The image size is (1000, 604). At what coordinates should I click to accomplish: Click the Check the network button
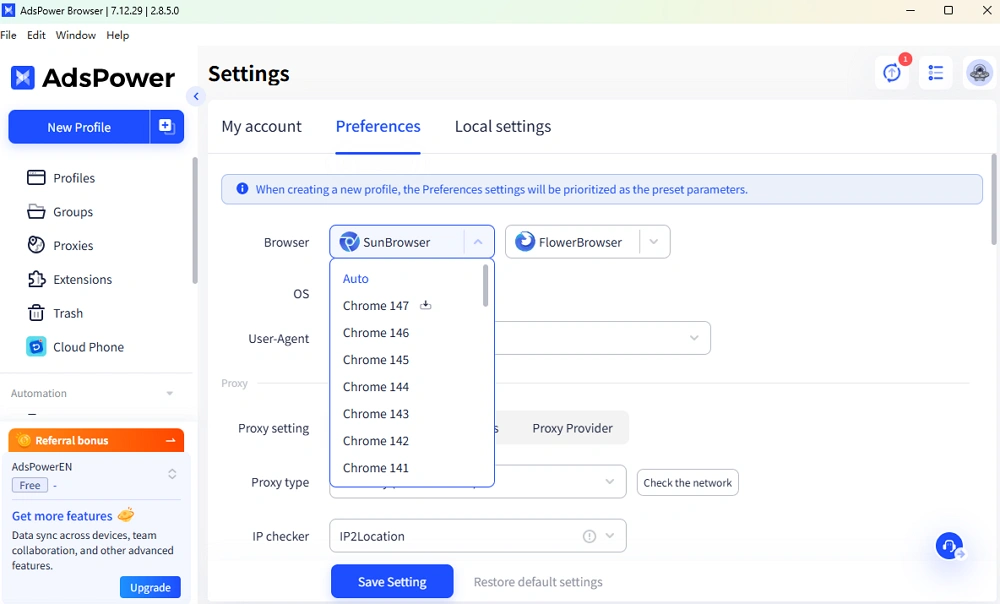point(688,483)
